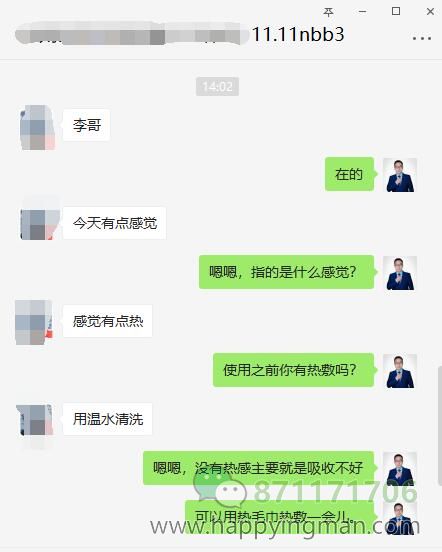Minimize the chat window

[362, 12]
